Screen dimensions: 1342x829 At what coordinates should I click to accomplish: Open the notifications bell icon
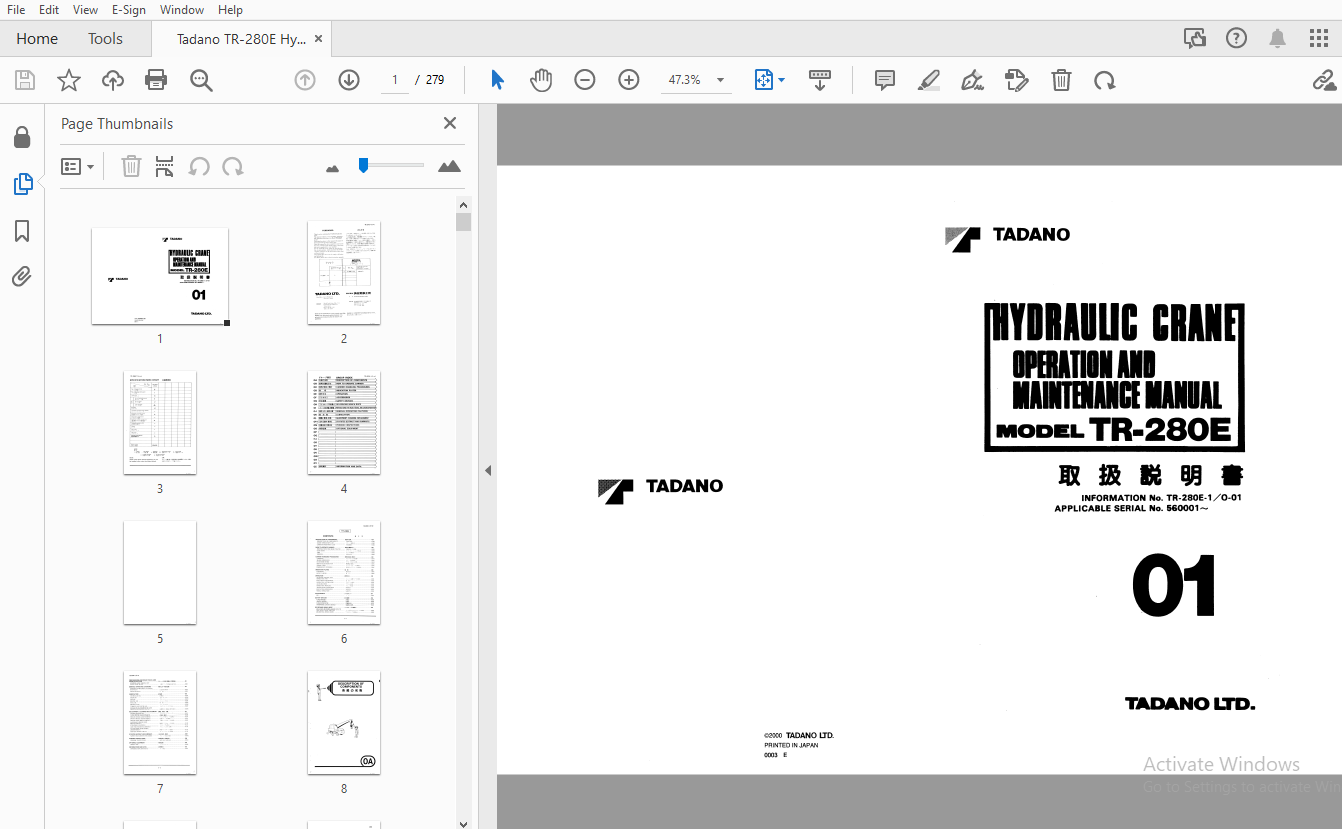[x=1277, y=39]
